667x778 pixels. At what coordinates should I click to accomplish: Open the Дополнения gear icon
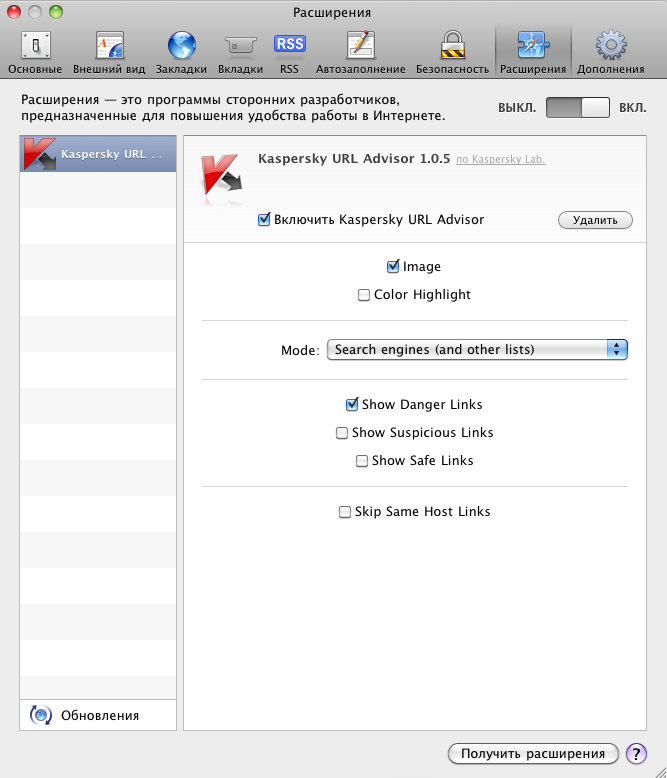click(x=611, y=45)
